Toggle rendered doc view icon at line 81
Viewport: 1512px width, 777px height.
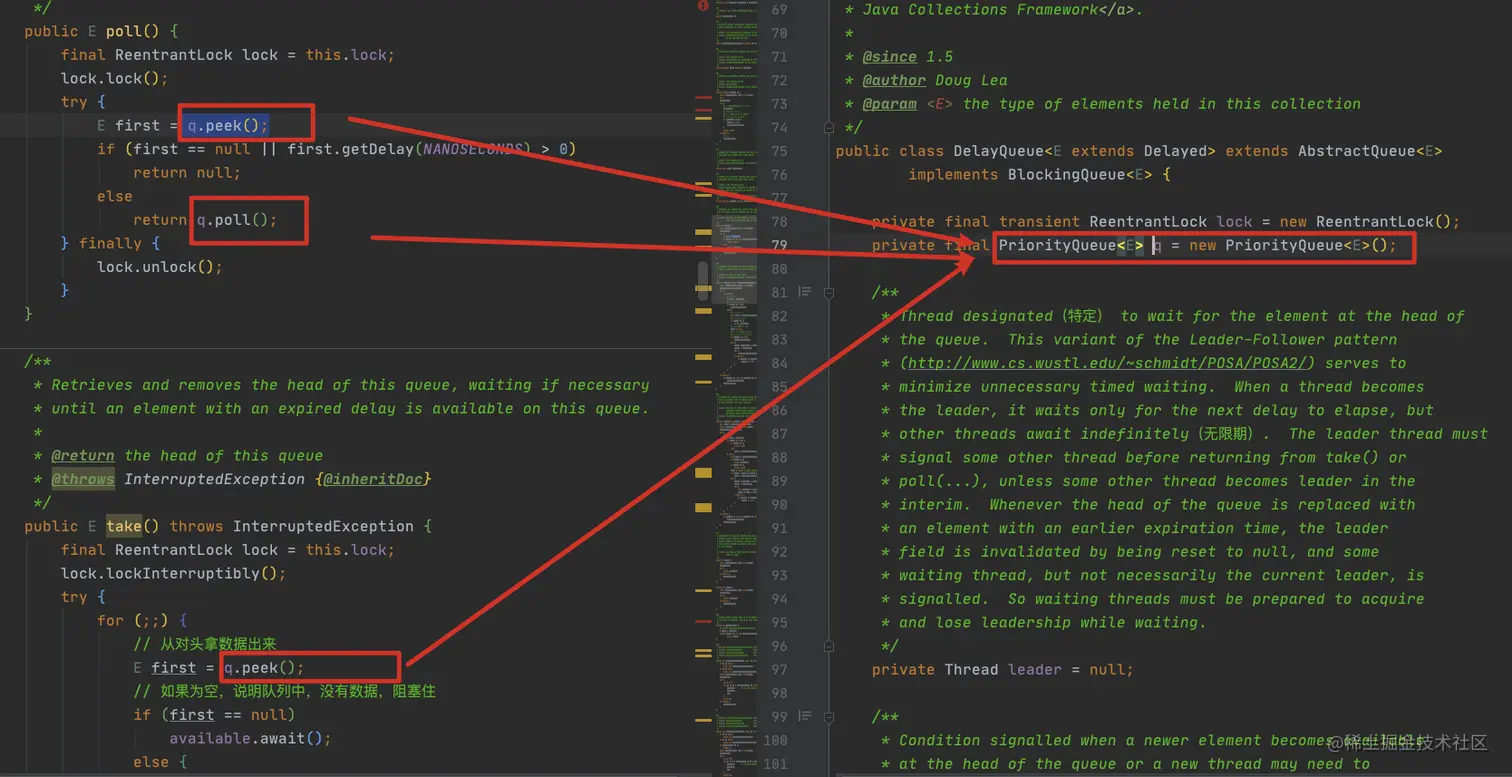pyautogui.click(x=804, y=292)
